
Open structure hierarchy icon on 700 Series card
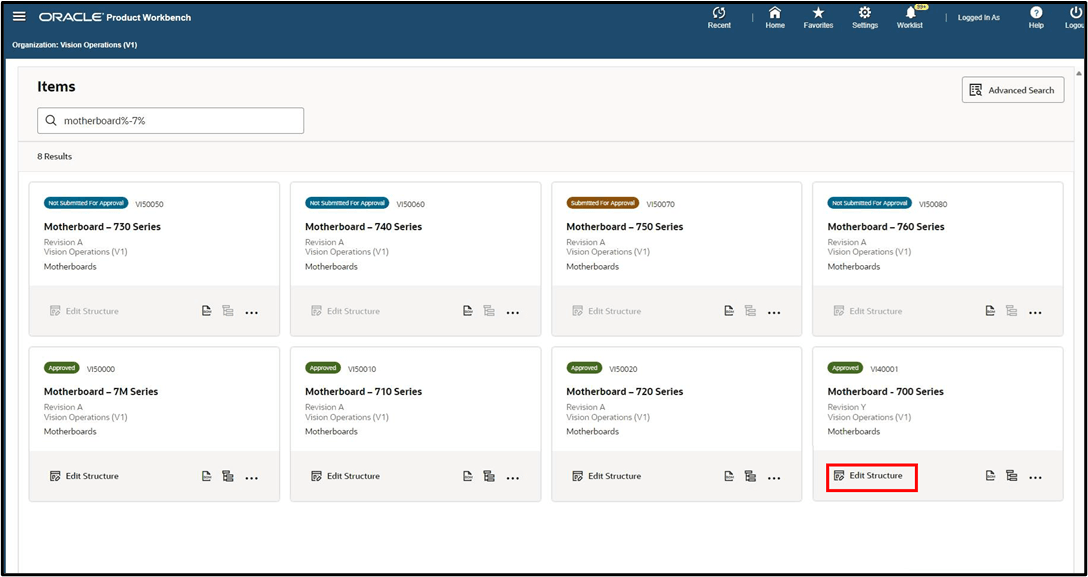coord(1012,476)
